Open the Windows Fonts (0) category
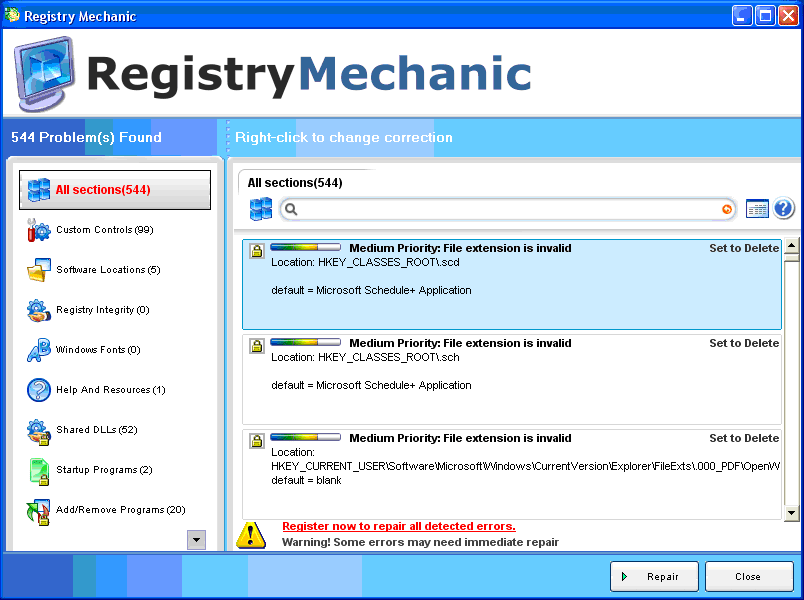 [x=84, y=350]
